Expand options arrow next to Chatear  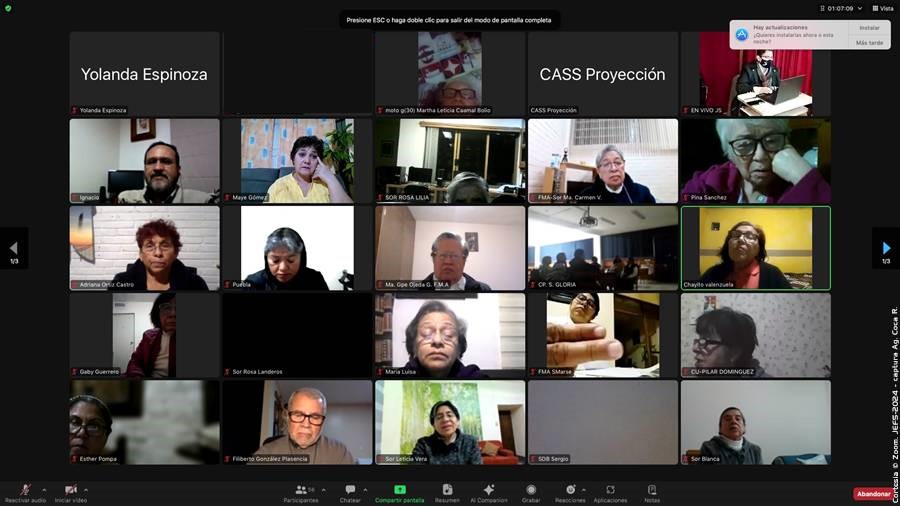366,490
